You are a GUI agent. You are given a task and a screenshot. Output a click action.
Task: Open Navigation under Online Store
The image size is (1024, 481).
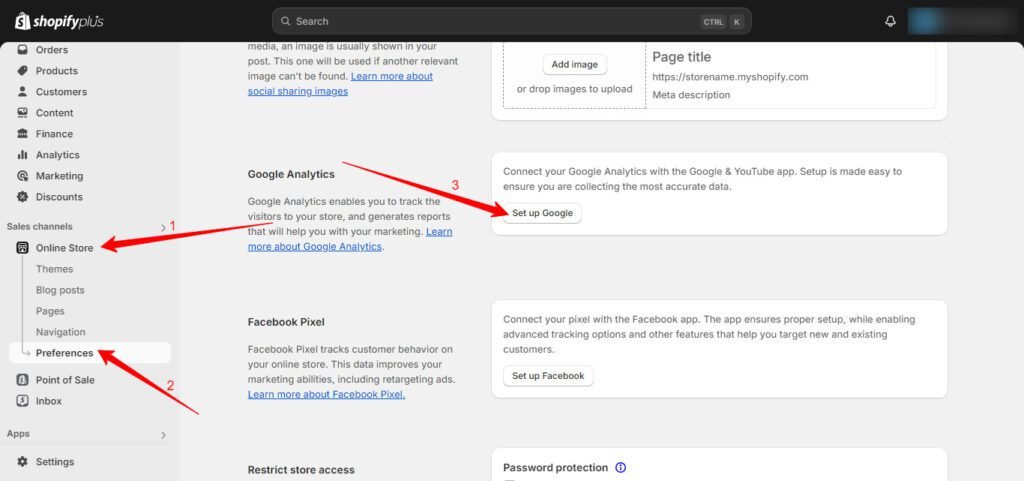[x=61, y=332]
